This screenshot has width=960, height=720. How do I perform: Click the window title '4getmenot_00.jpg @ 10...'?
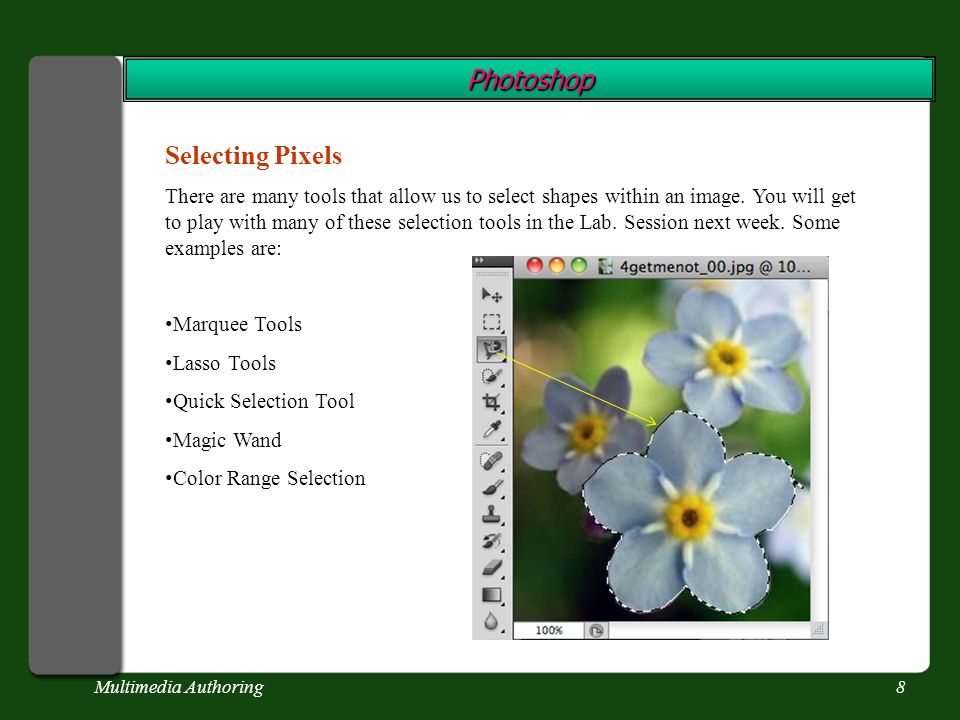[714, 267]
